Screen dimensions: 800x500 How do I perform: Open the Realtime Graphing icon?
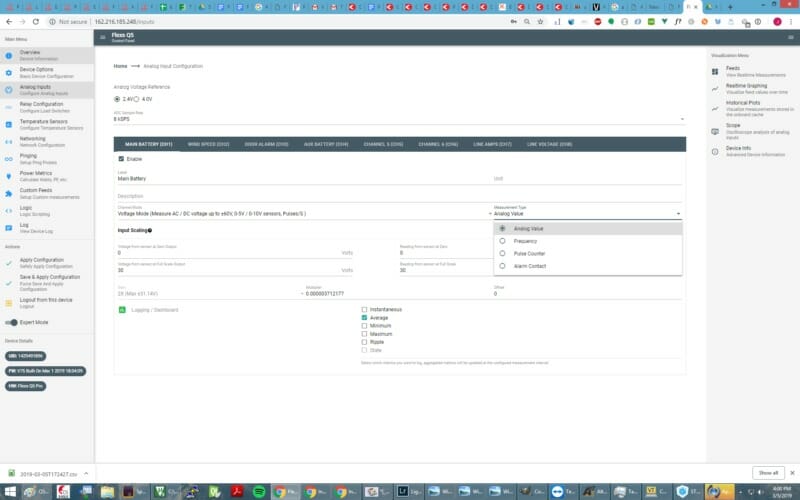click(714, 88)
